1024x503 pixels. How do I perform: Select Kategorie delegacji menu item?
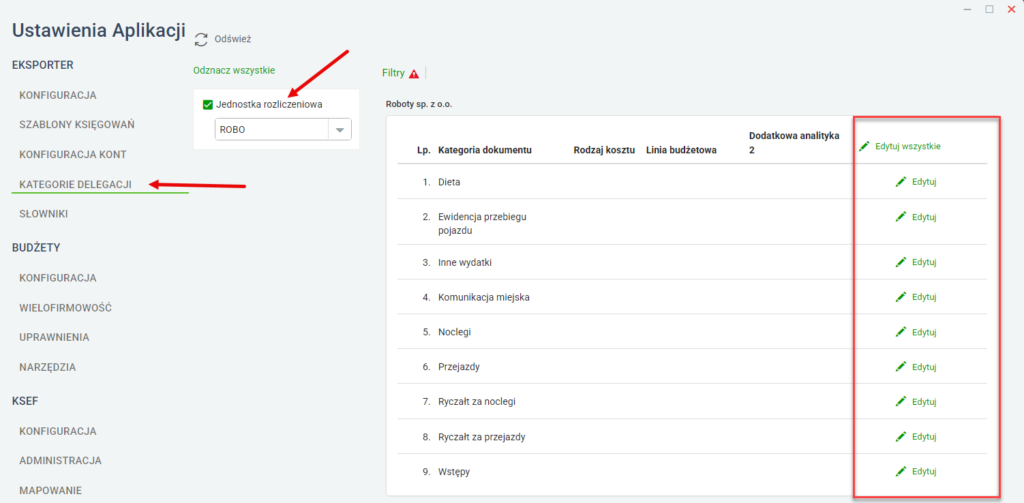tap(75, 185)
